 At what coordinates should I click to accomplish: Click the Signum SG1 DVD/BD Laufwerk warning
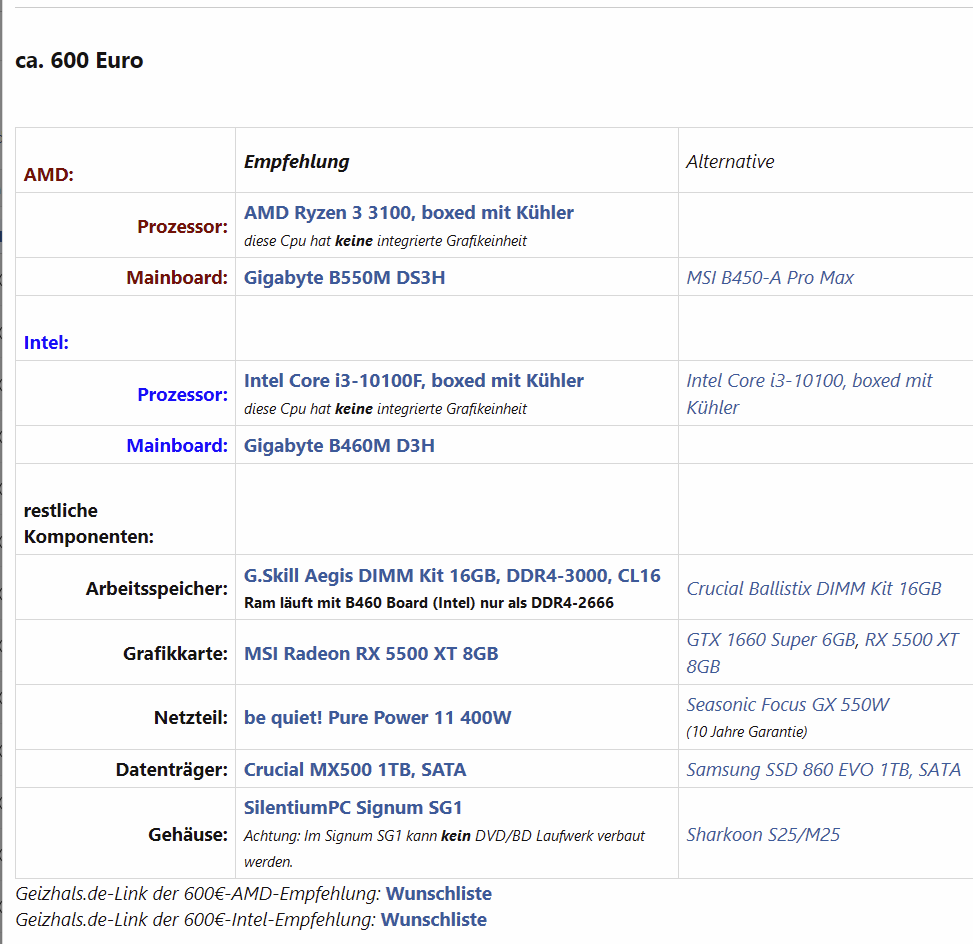444,848
